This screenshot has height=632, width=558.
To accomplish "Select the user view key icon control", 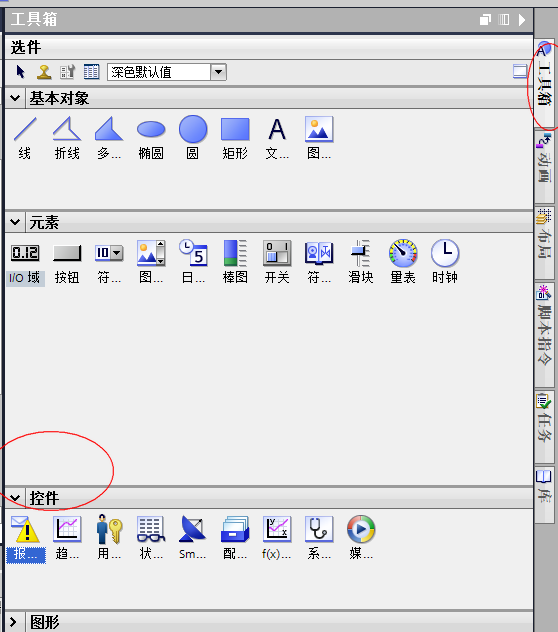I will coord(109,539).
